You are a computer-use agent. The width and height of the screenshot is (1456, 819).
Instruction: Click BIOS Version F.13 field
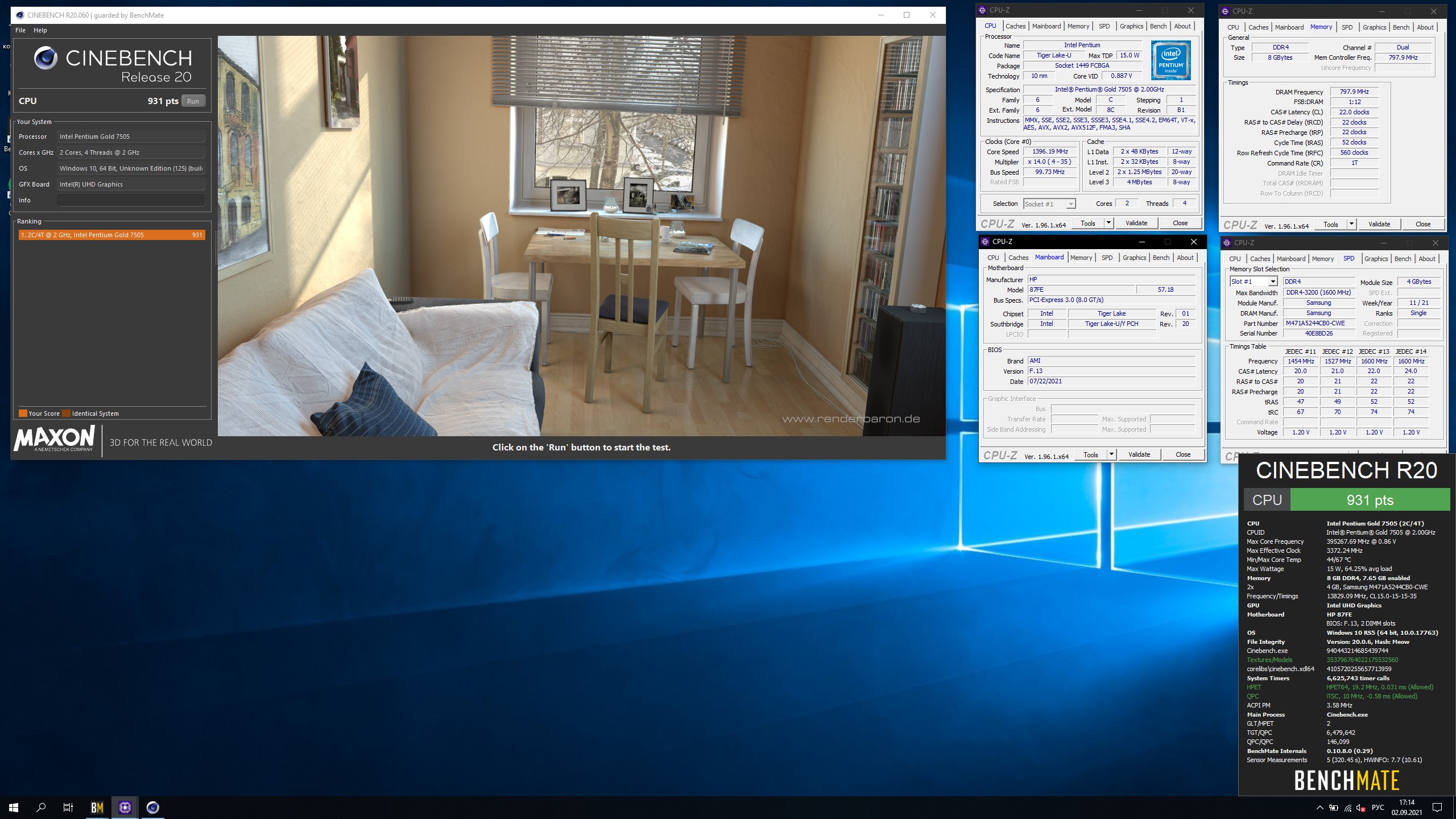[1111, 371]
